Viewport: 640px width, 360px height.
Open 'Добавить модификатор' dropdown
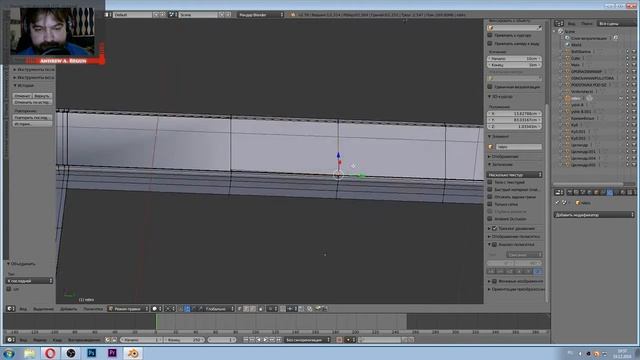coord(594,215)
